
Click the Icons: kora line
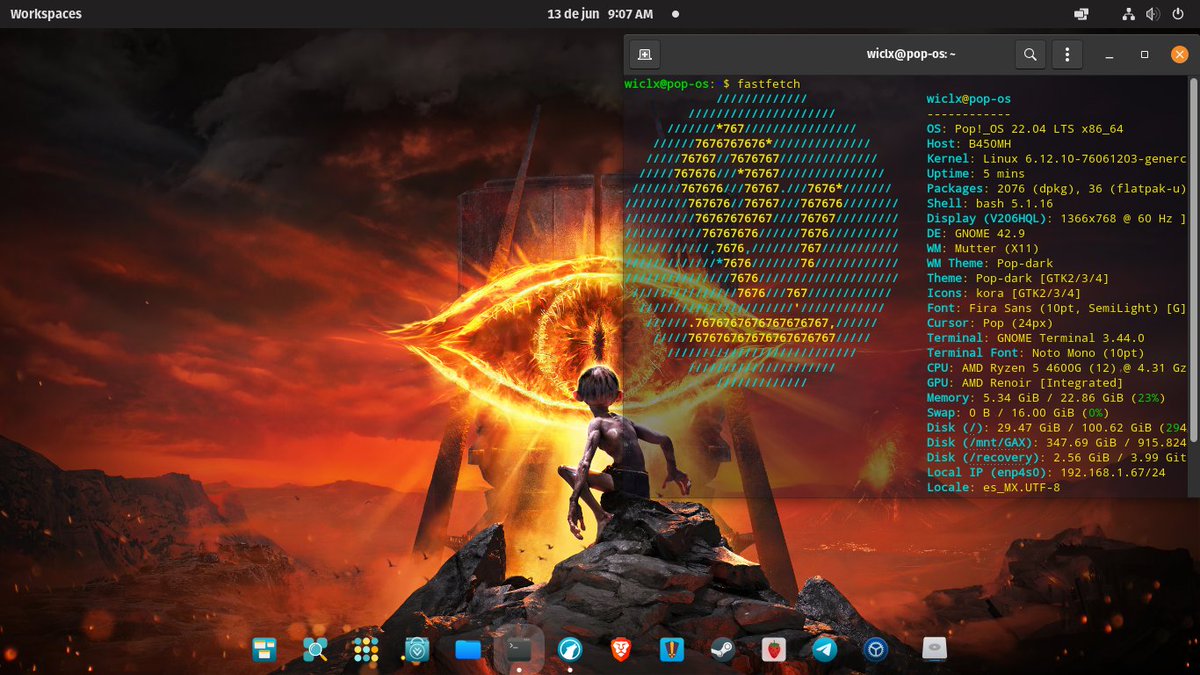point(1003,293)
